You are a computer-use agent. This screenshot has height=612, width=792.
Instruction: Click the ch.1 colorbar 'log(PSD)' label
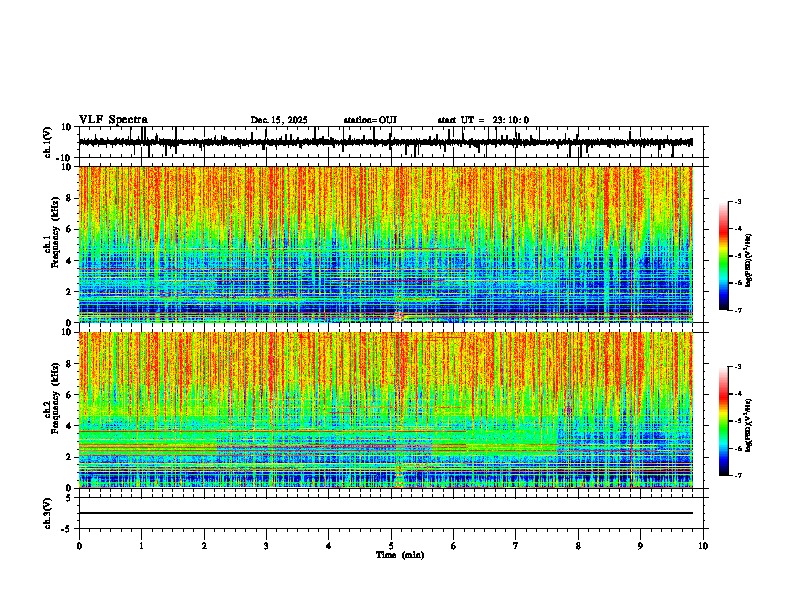pos(749,261)
